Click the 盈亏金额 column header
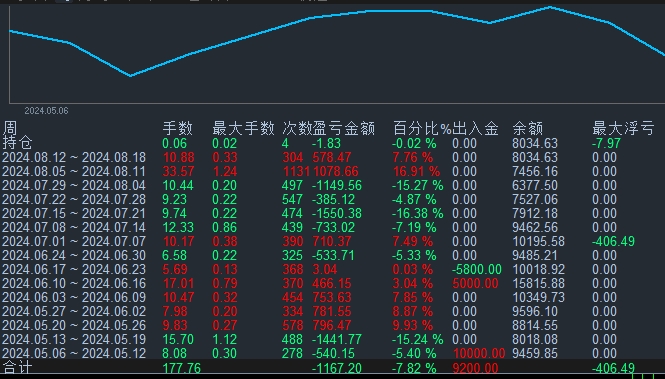 point(344,128)
